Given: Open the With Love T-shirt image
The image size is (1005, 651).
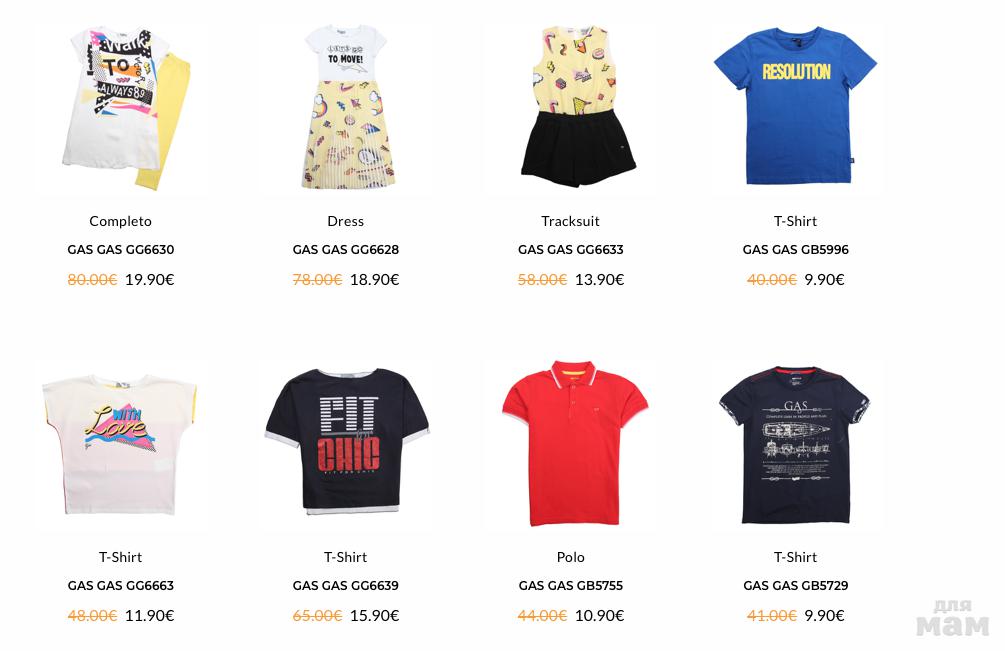Looking at the screenshot, I should 121,446.
